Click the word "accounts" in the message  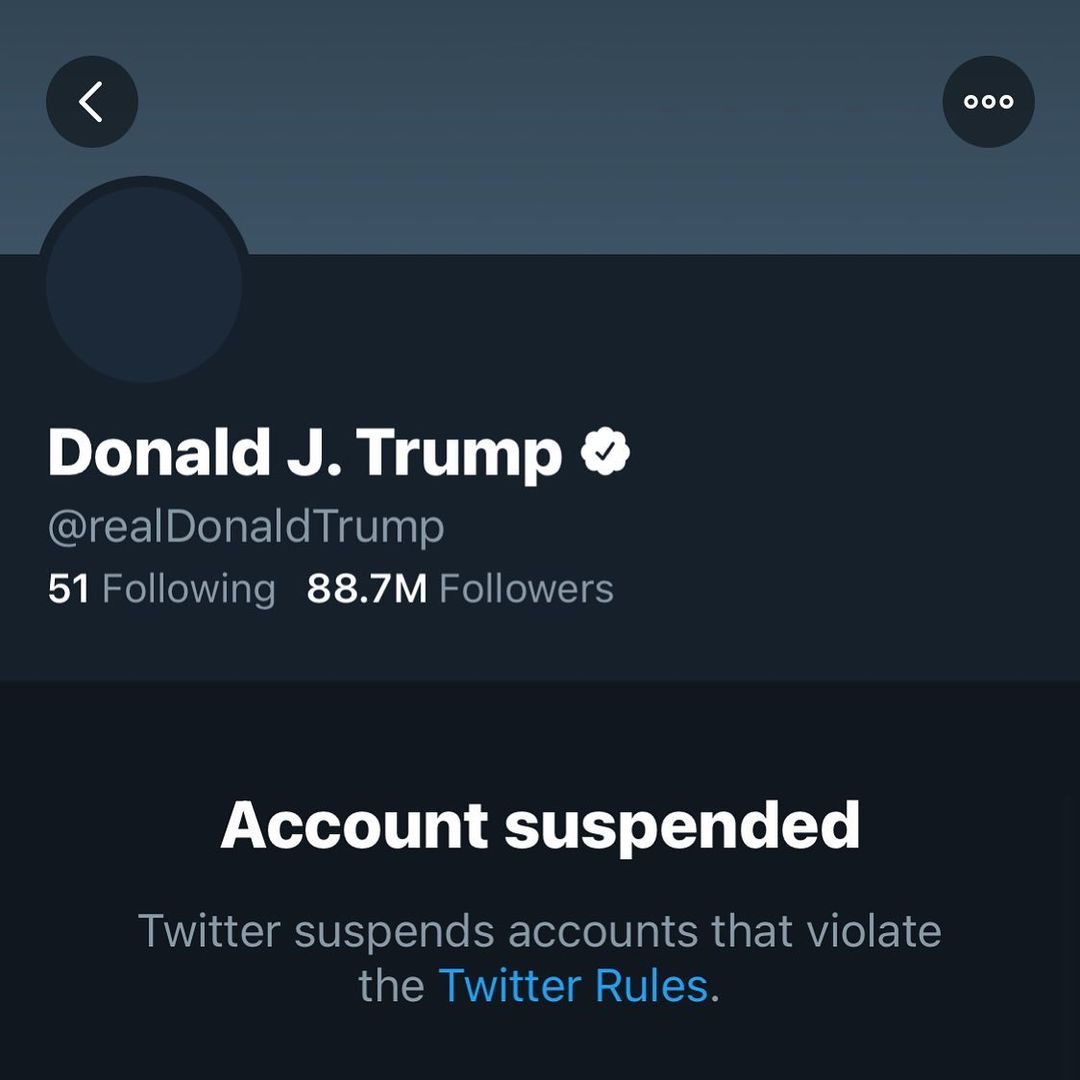click(x=603, y=932)
